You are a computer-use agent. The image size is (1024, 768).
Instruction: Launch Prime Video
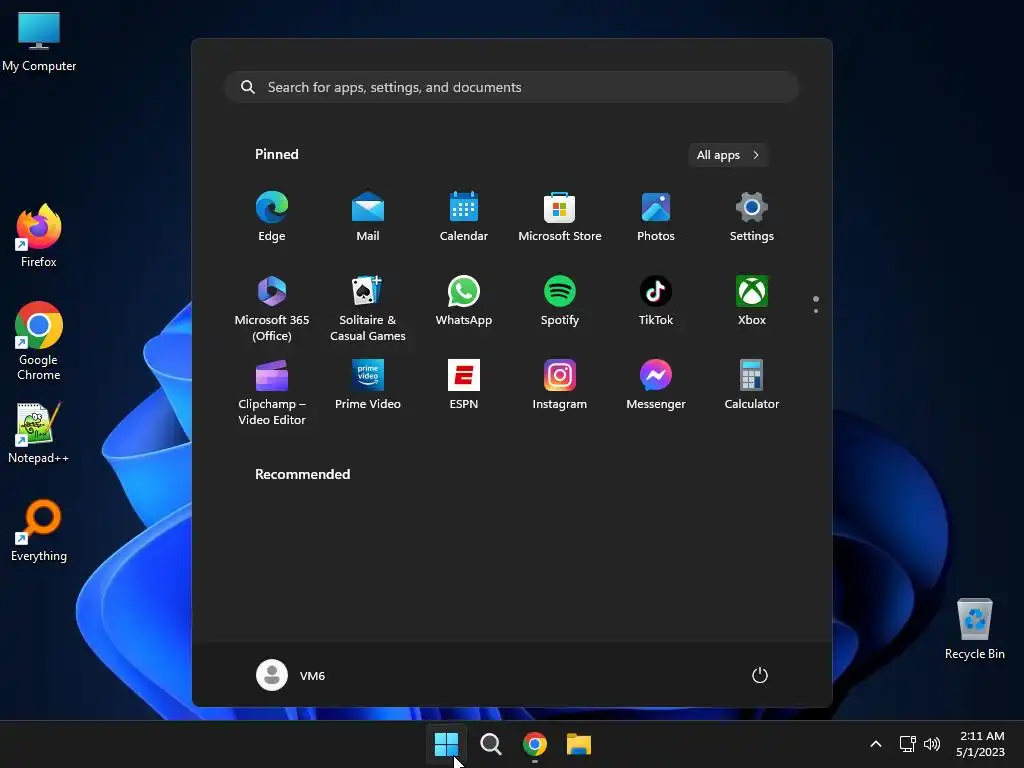tap(368, 385)
